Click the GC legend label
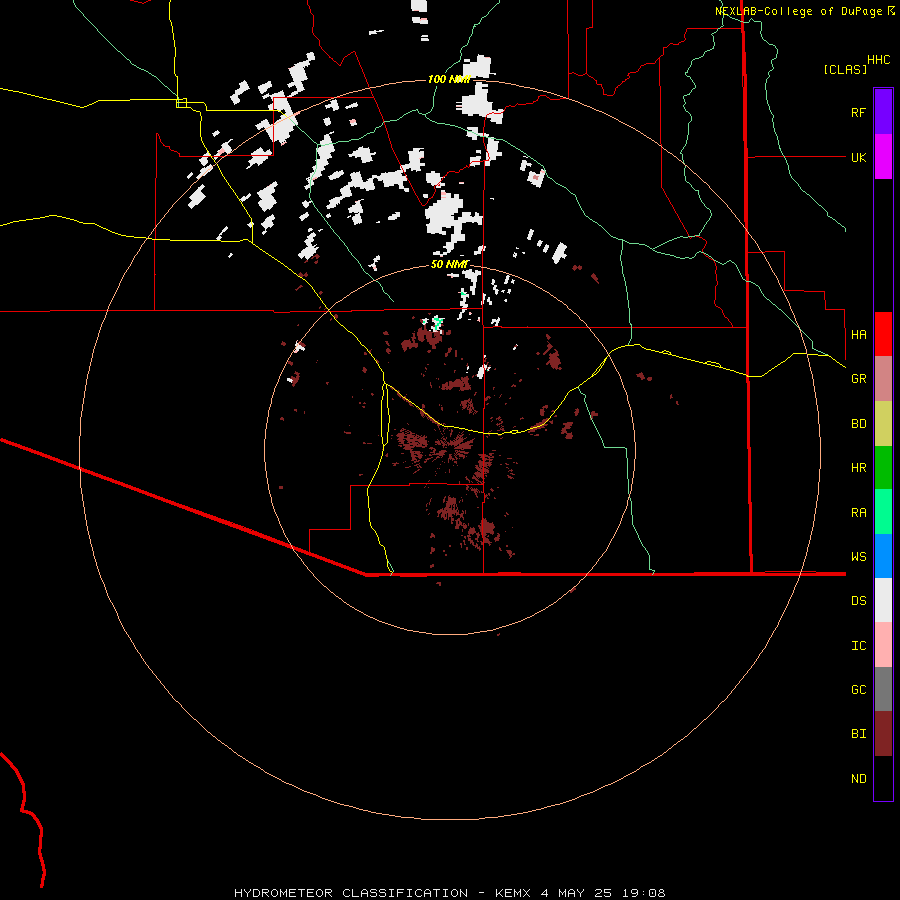 [858, 690]
